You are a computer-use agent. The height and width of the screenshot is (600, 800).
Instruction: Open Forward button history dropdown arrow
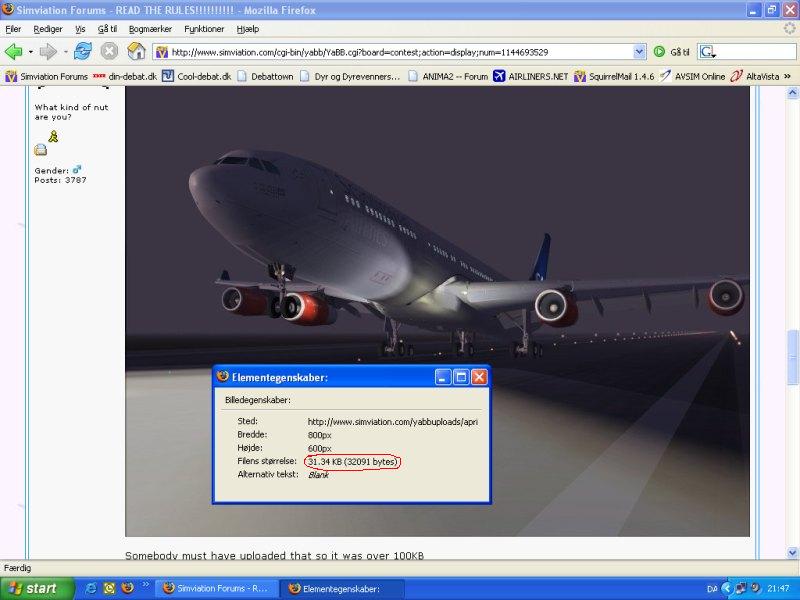pos(65,52)
